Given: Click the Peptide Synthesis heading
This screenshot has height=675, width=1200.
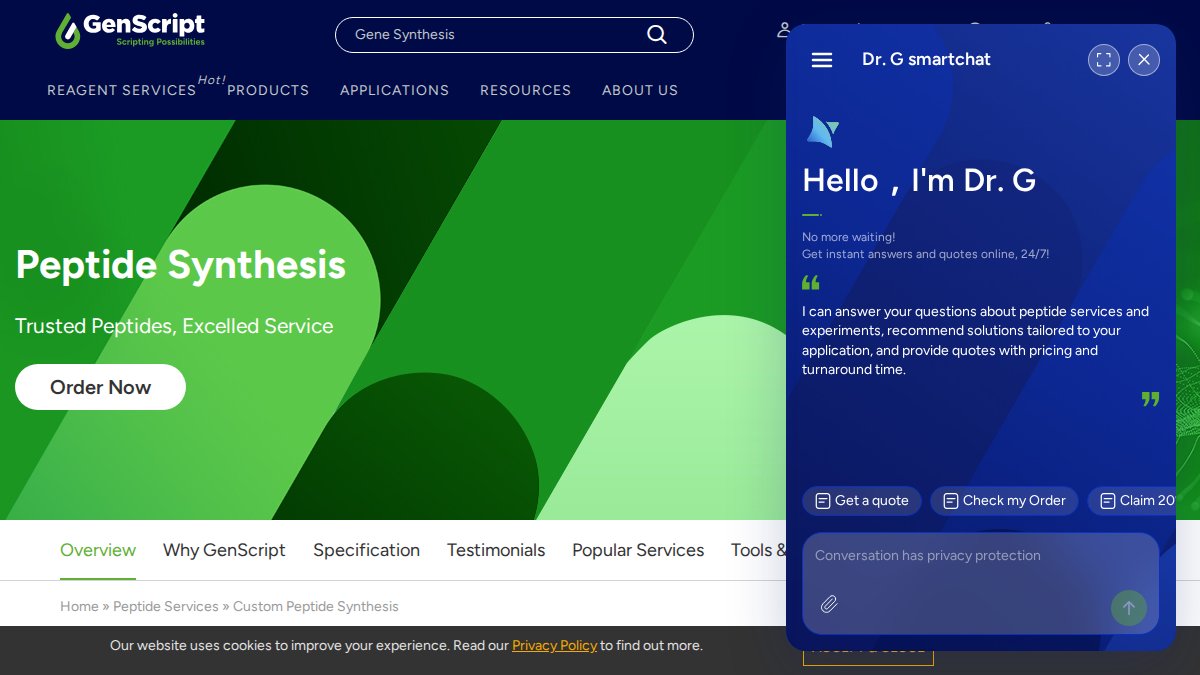Looking at the screenshot, I should click(181, 265).
